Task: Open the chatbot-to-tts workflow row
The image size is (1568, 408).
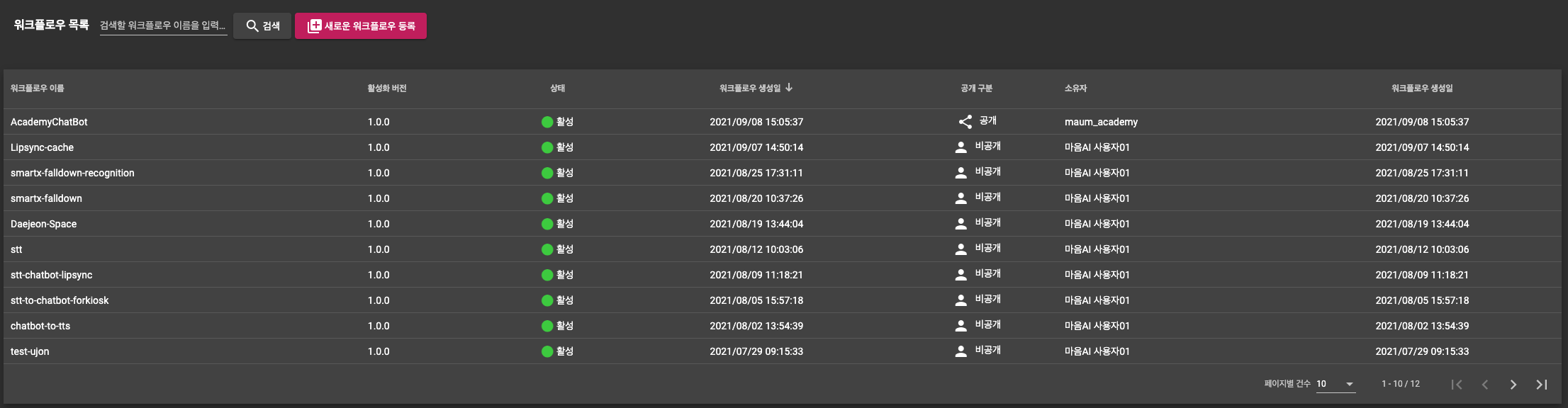Action: click(40, 326)
